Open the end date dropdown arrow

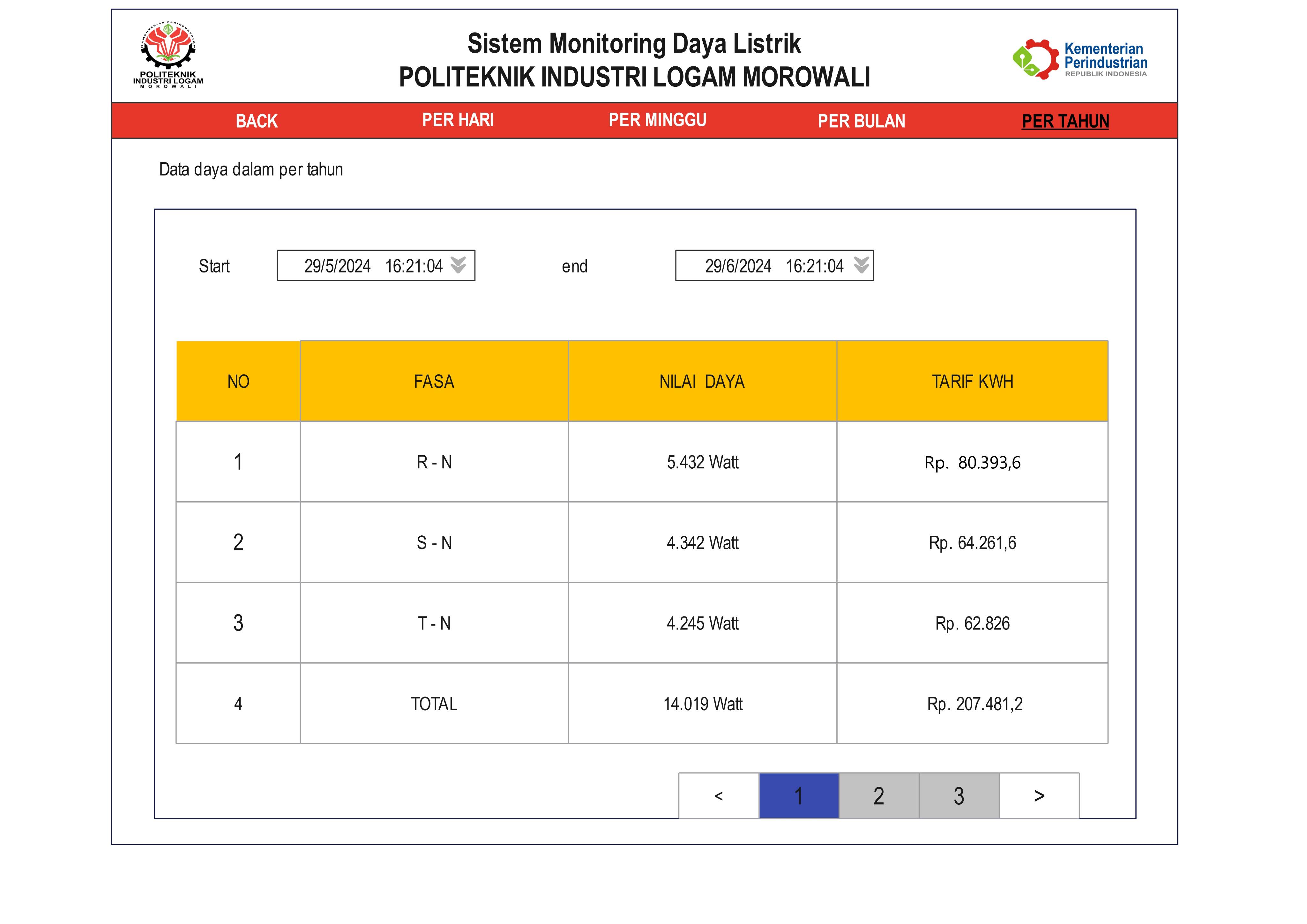coord(861,265)
